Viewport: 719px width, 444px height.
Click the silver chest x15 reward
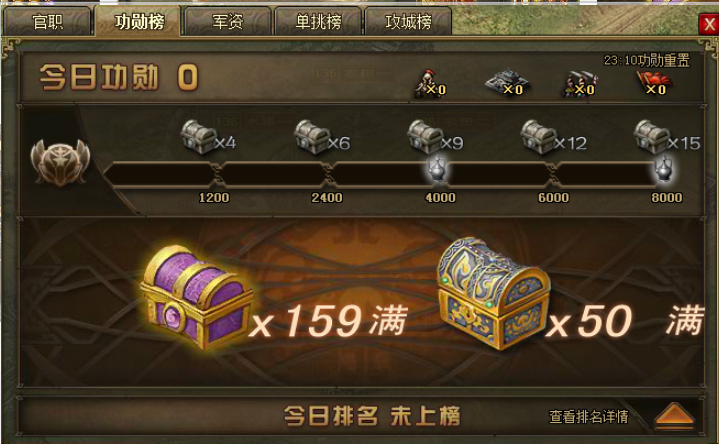tap(652, 137)
